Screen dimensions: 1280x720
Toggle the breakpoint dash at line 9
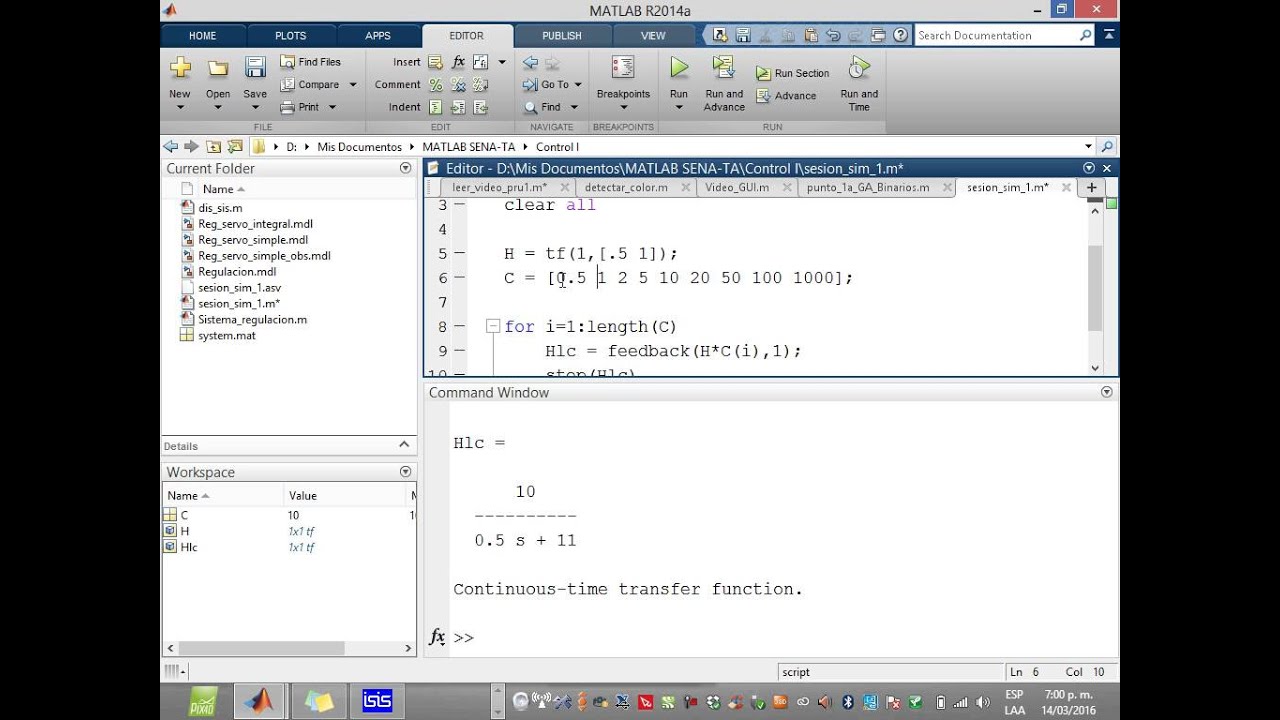tap(459, 351)
